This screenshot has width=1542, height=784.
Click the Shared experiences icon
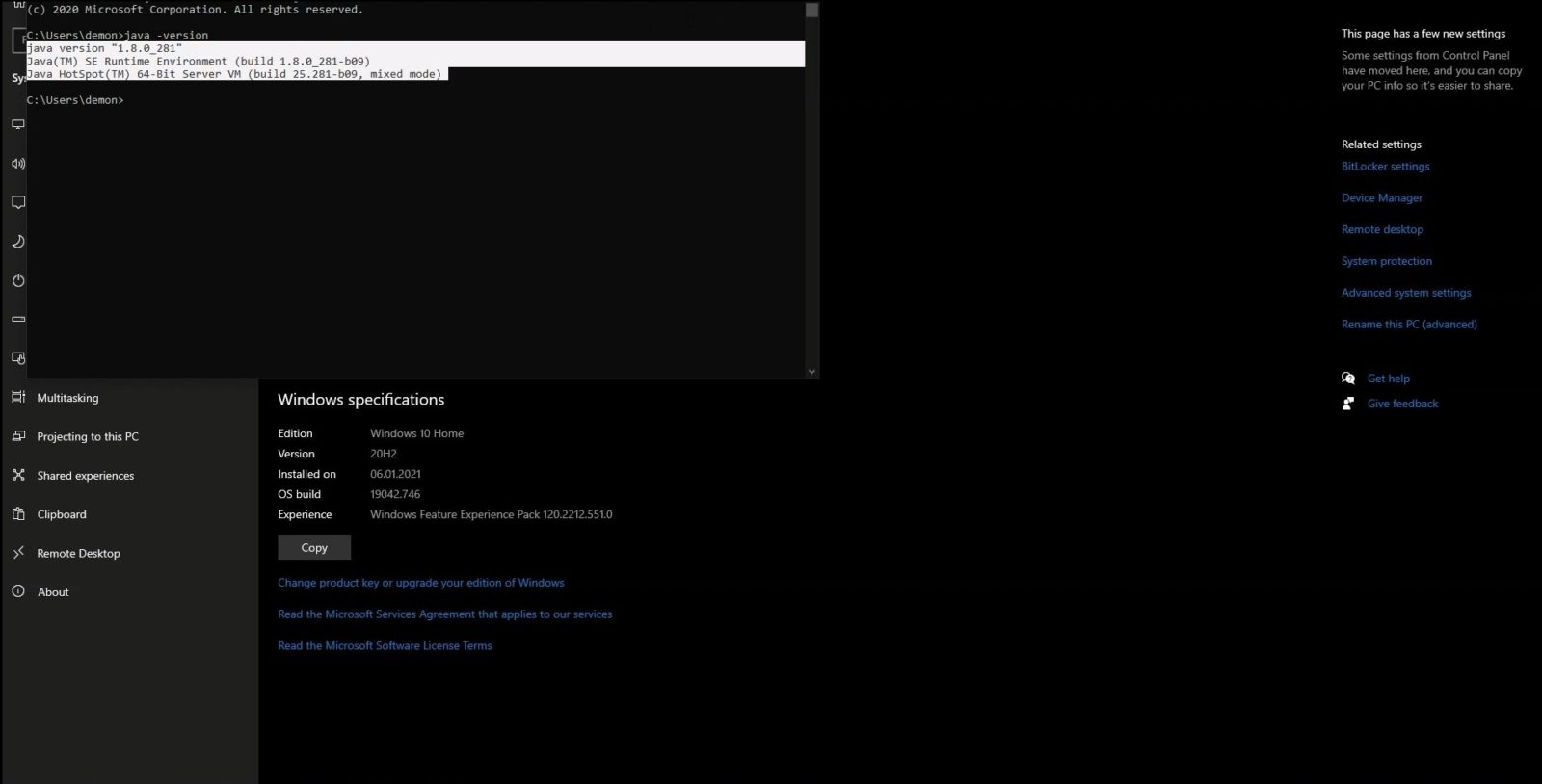(x=18, y=475)
